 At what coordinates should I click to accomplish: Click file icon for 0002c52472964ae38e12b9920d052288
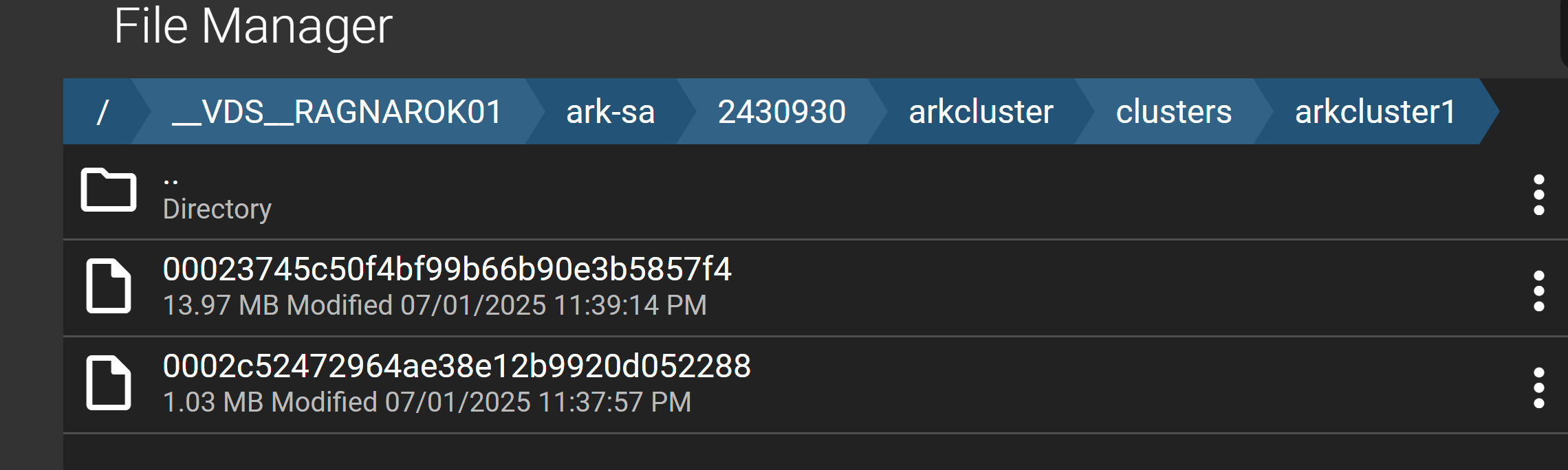[109, 383]
